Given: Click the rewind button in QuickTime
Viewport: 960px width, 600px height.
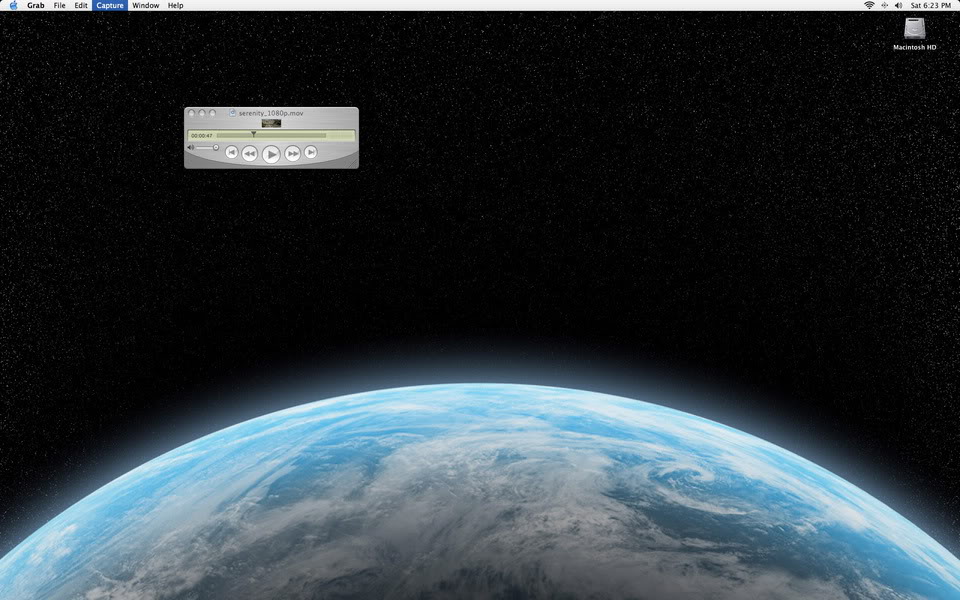Looking at the screenshot, I should point(249,154).
